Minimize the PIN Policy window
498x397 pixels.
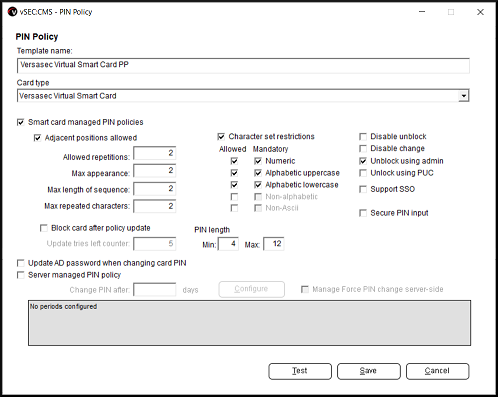coord(422,12)
